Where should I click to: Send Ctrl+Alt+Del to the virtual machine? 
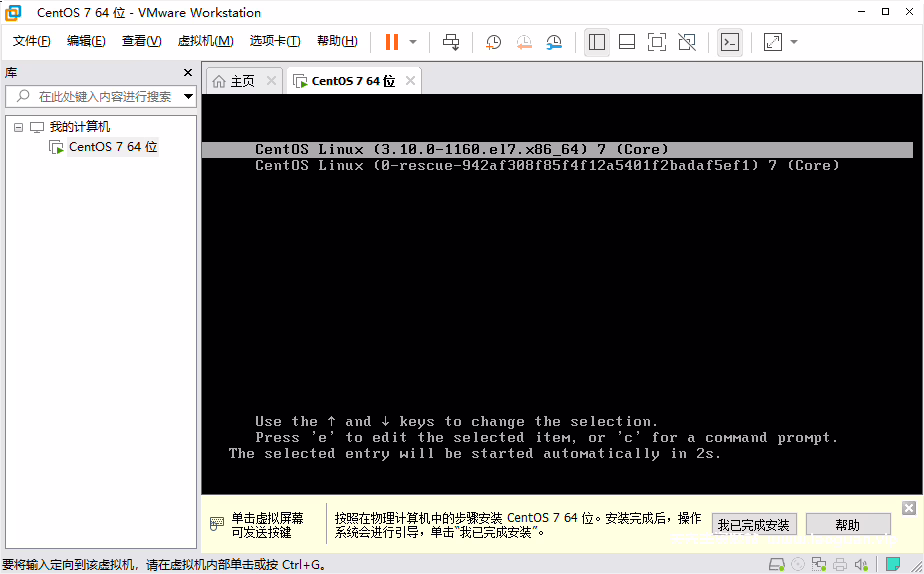[x=451, y=42]
